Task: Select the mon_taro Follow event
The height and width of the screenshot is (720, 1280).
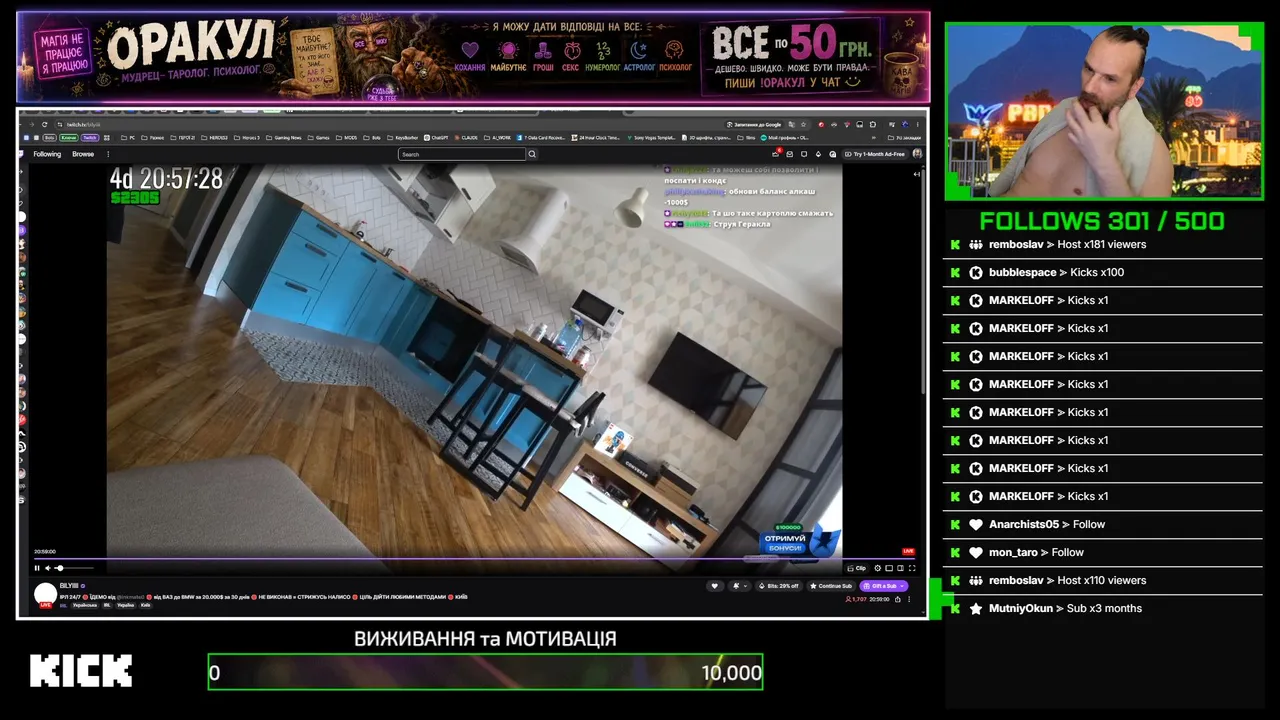Action: [x=1102, y=552]
